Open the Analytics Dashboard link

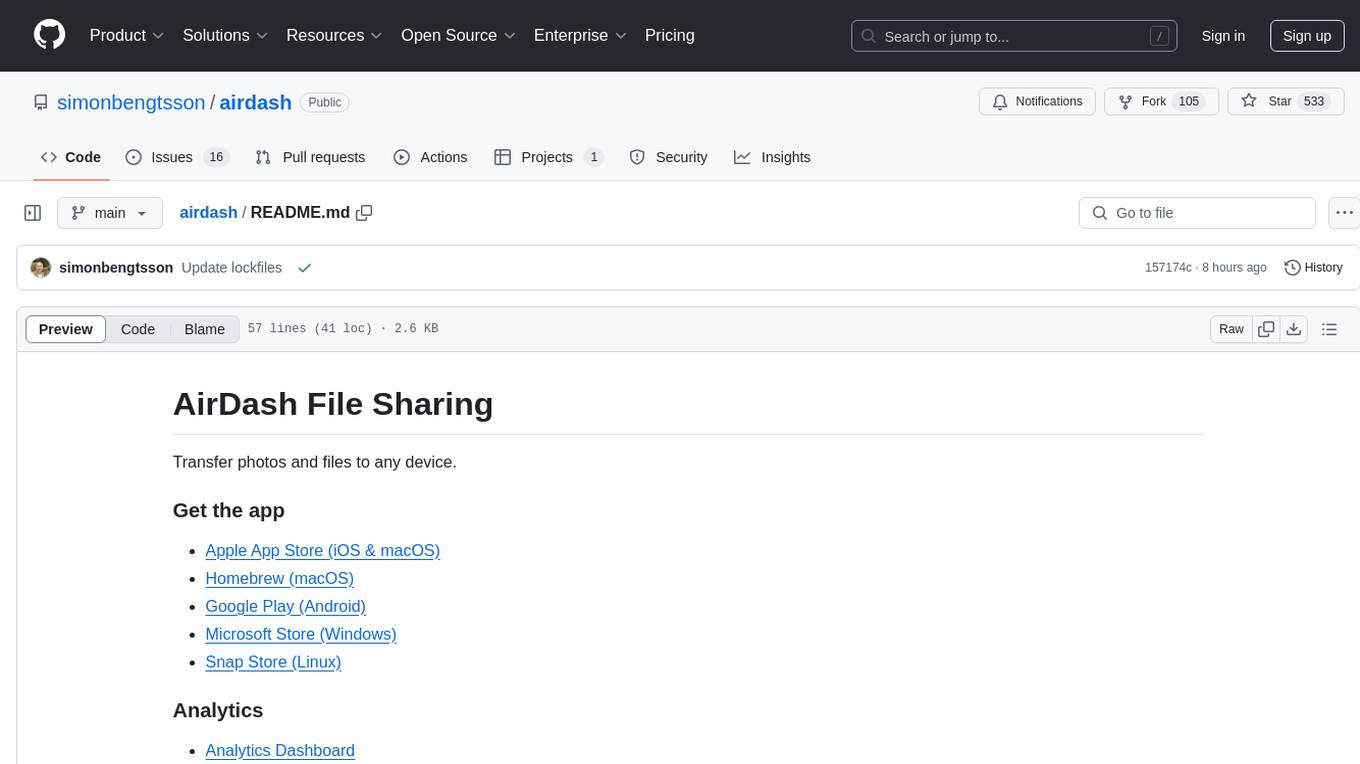280,750
